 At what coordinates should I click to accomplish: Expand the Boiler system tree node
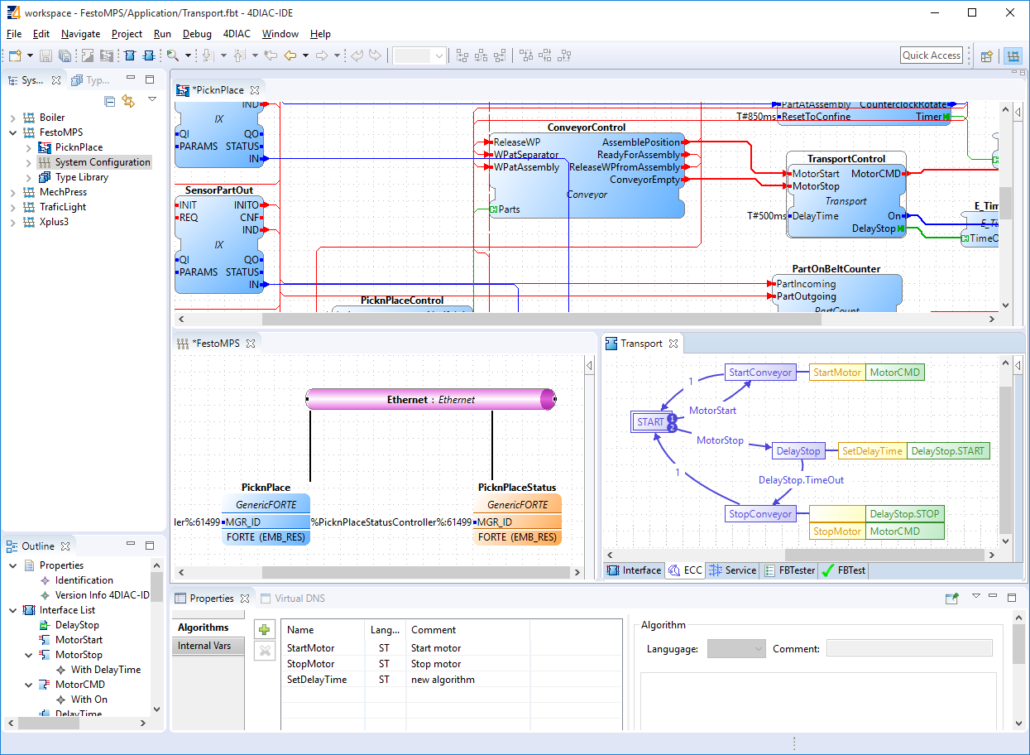[13, 117]
